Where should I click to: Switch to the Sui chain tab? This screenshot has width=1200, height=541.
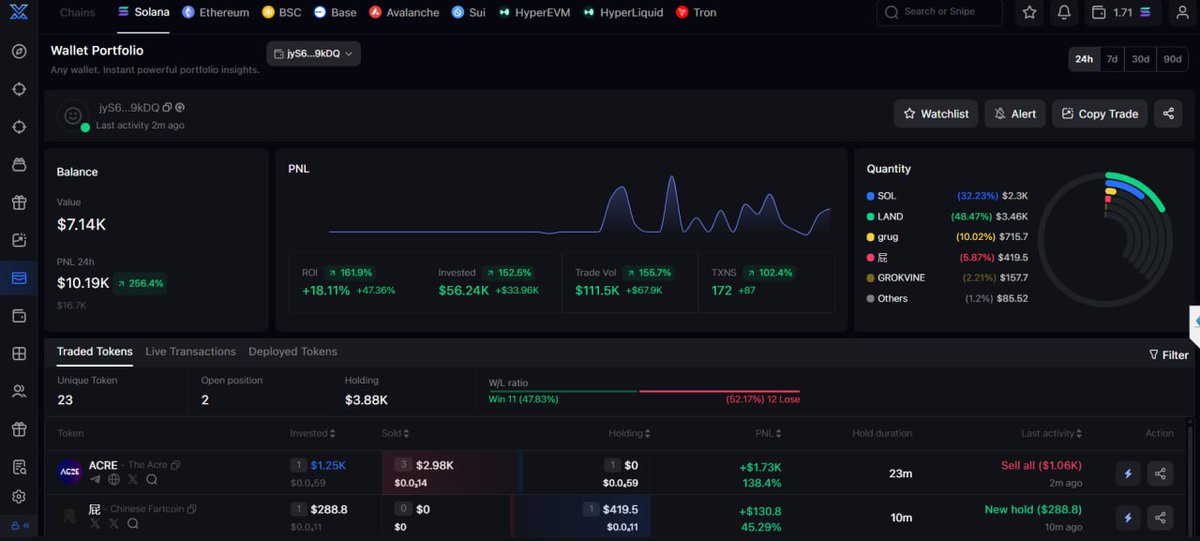[x=468, y=13]
